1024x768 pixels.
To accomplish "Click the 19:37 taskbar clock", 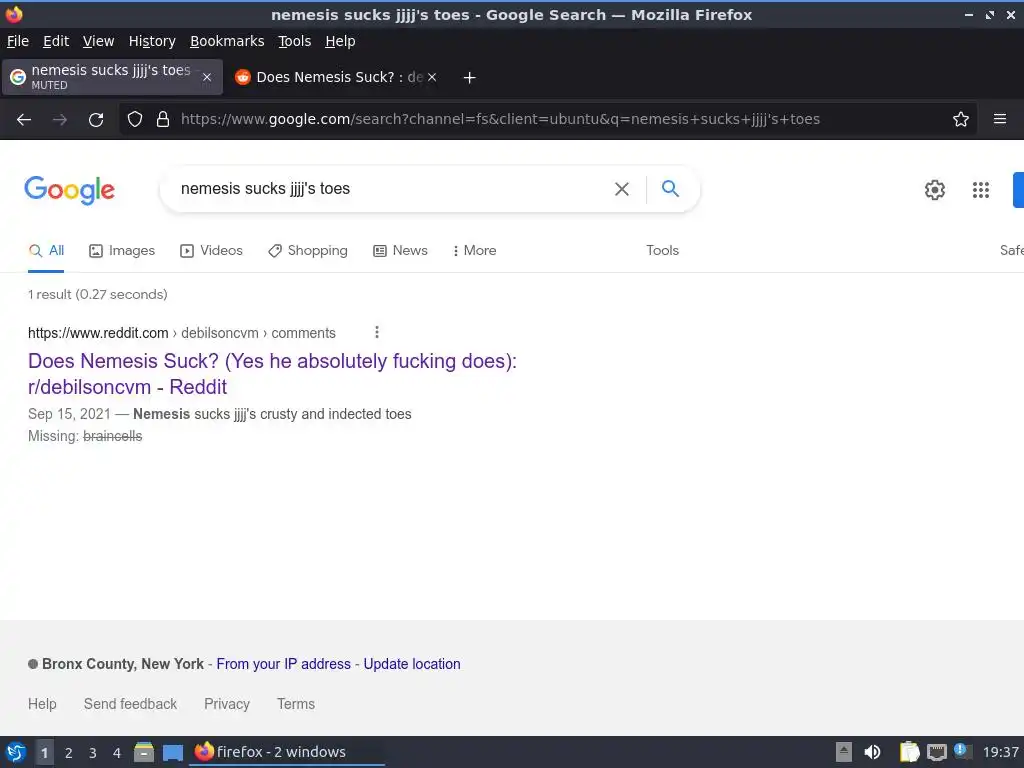I will tap(1000, 752).
